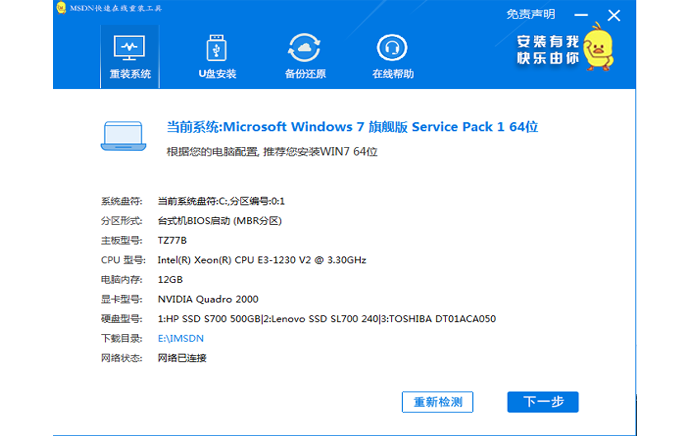690x436 pixels.
Task: Click the app logo in title bar
Action: pyautogui.click(x=61, y=7)
